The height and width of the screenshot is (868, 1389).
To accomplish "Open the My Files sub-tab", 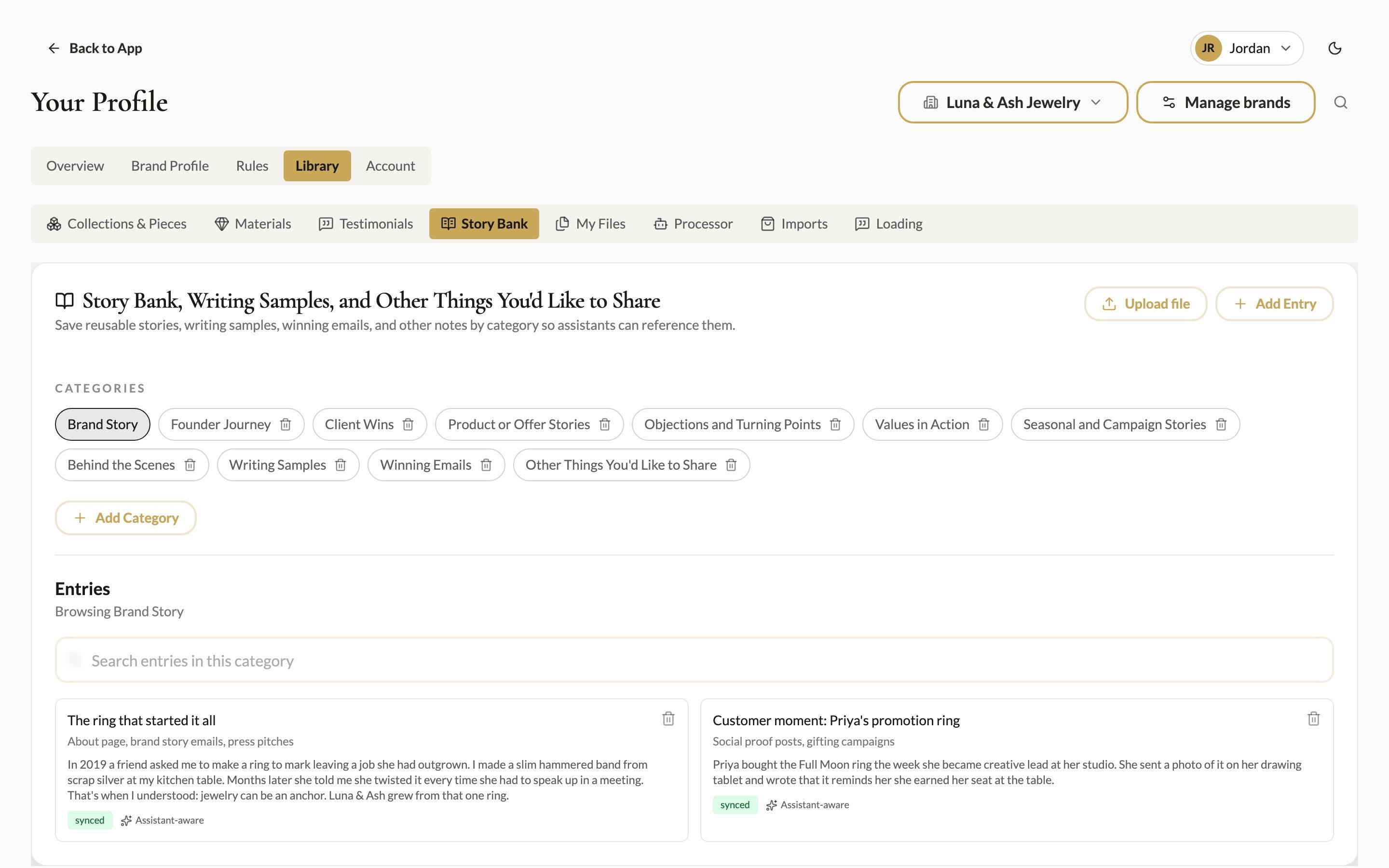I will click(x=591, y=224).
